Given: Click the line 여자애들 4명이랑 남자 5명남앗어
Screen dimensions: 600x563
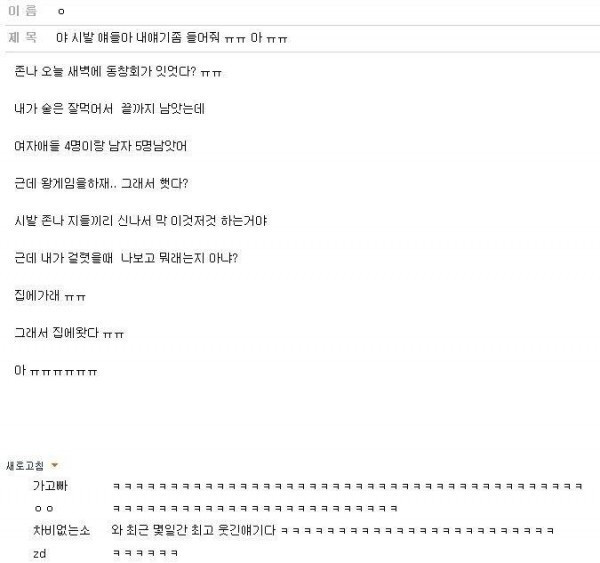Looking at the screenshot, I should coord(101,146).
